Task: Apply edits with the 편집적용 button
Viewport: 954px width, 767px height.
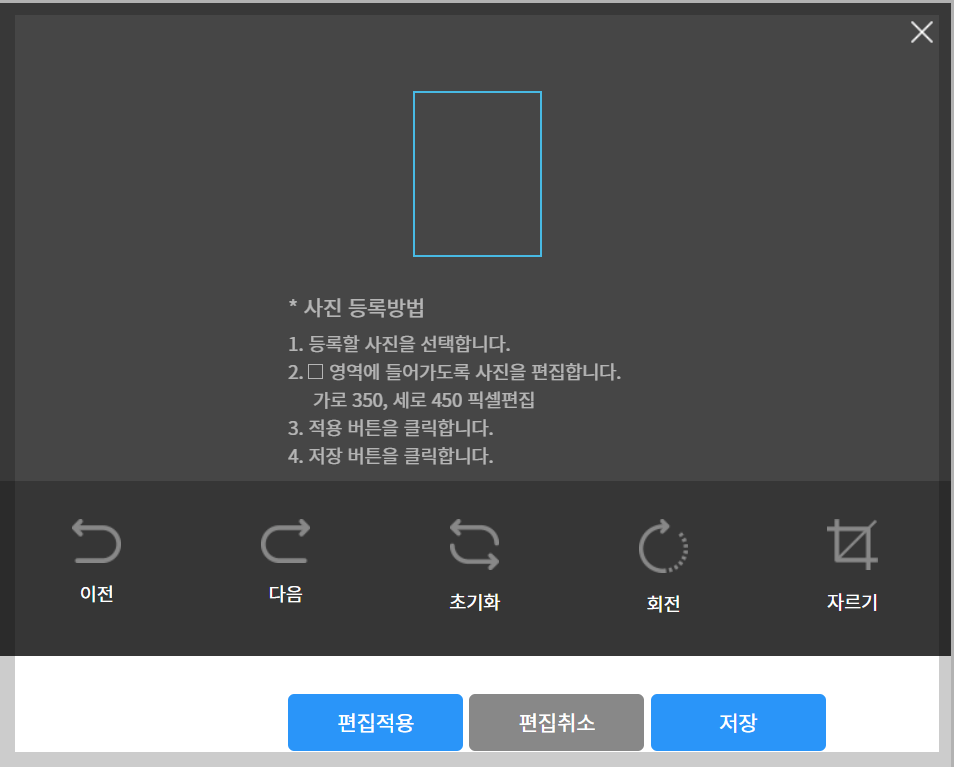Action: coord(375,722)
